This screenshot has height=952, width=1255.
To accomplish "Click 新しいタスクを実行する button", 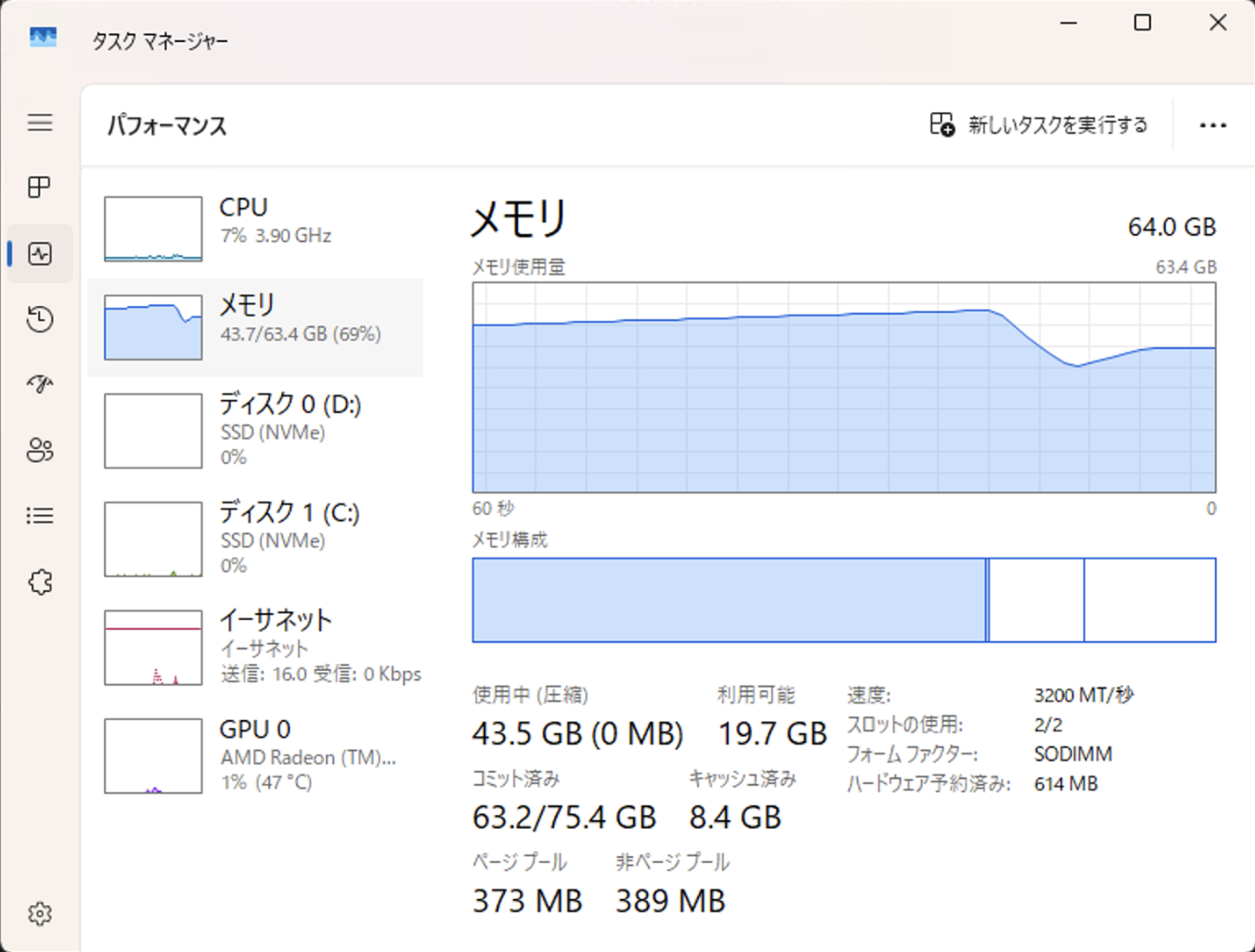I will (x=1039, y=125).
